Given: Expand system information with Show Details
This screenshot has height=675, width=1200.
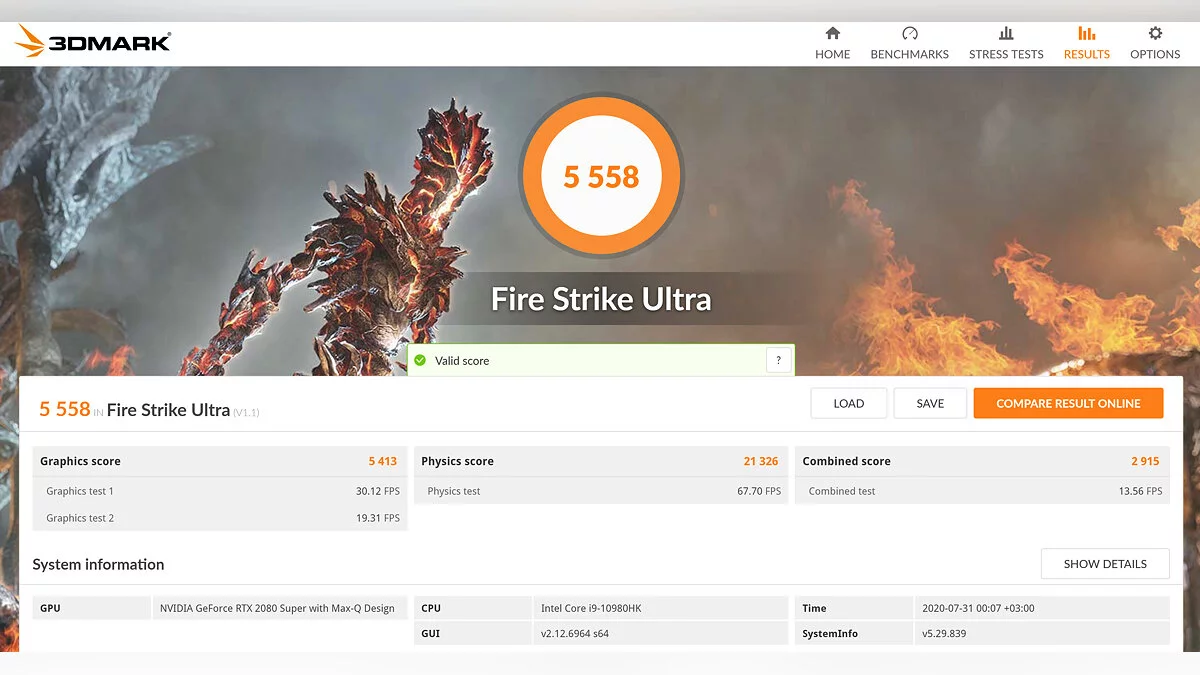Looking at the screenshot, I should [1105, 564].
